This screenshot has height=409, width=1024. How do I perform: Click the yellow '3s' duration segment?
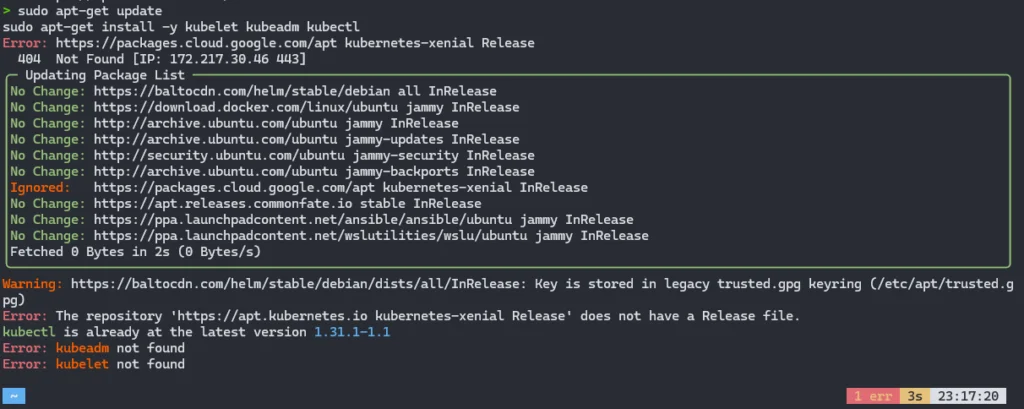914,396
